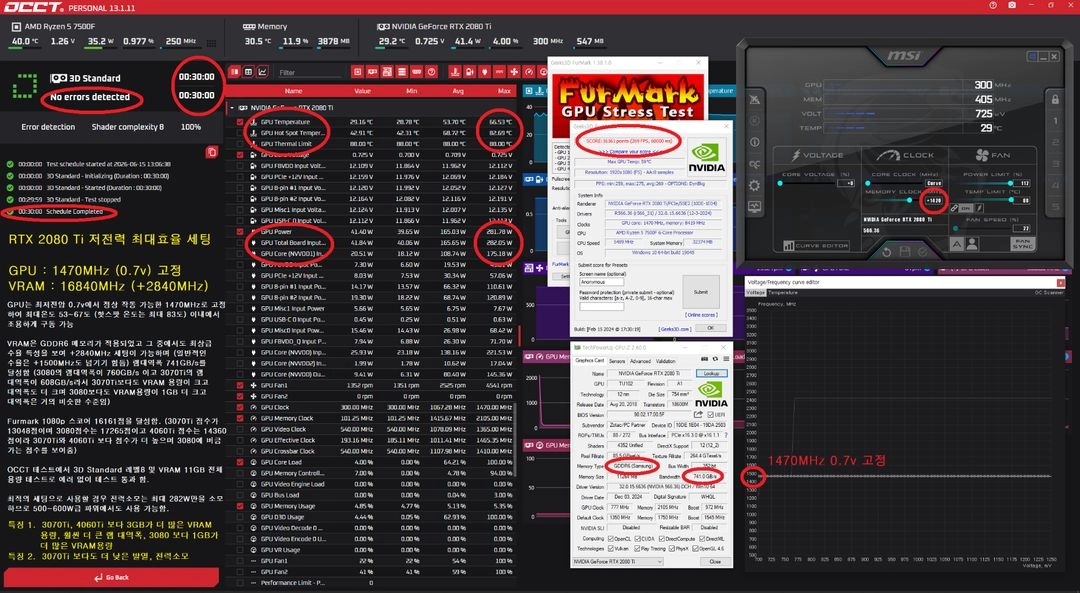Select Afterburner profile slot 1
The width and height of the screenshot is (1080, 593).
click(1055, 121)
